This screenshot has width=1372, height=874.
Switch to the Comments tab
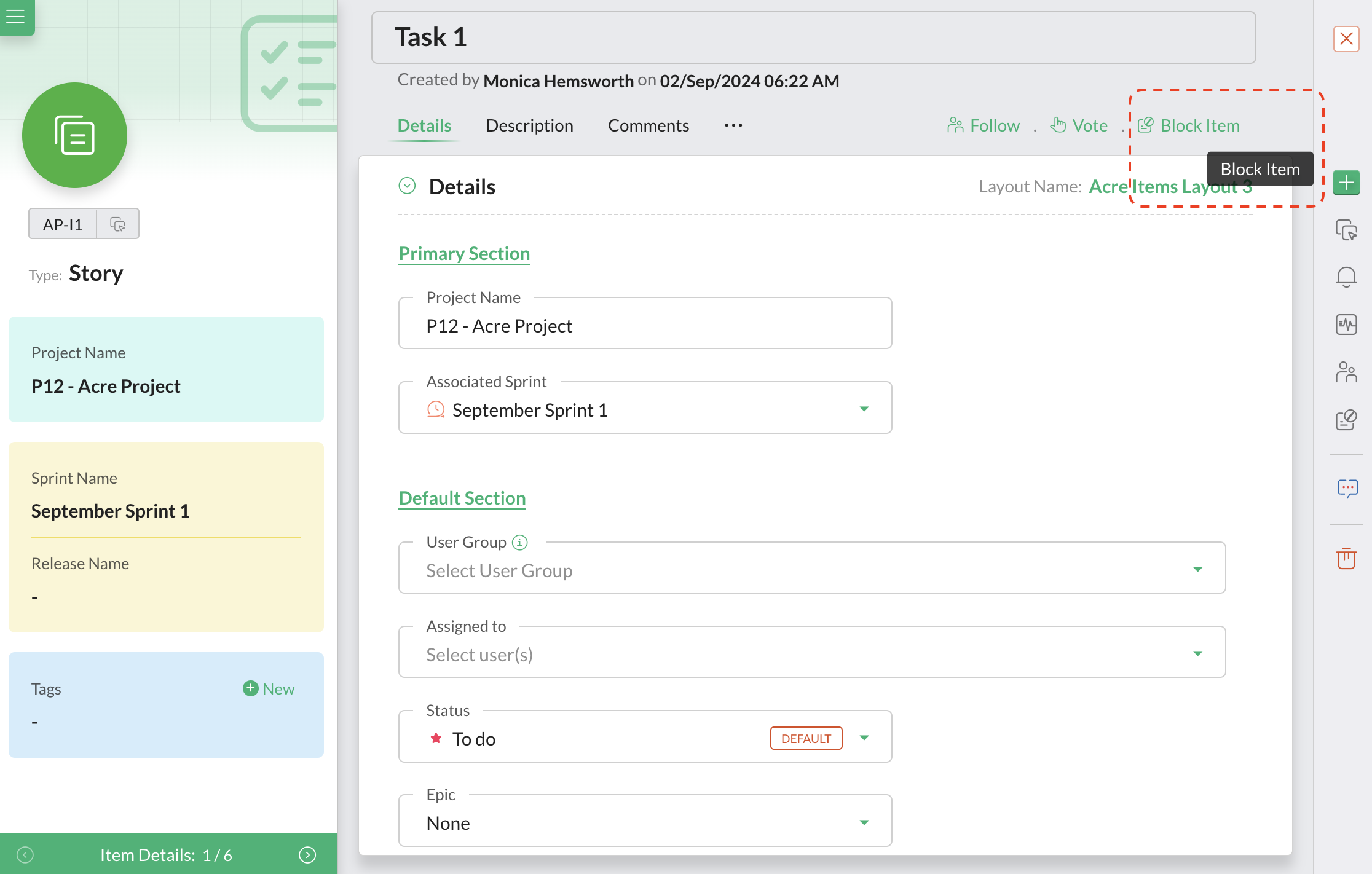648,125
